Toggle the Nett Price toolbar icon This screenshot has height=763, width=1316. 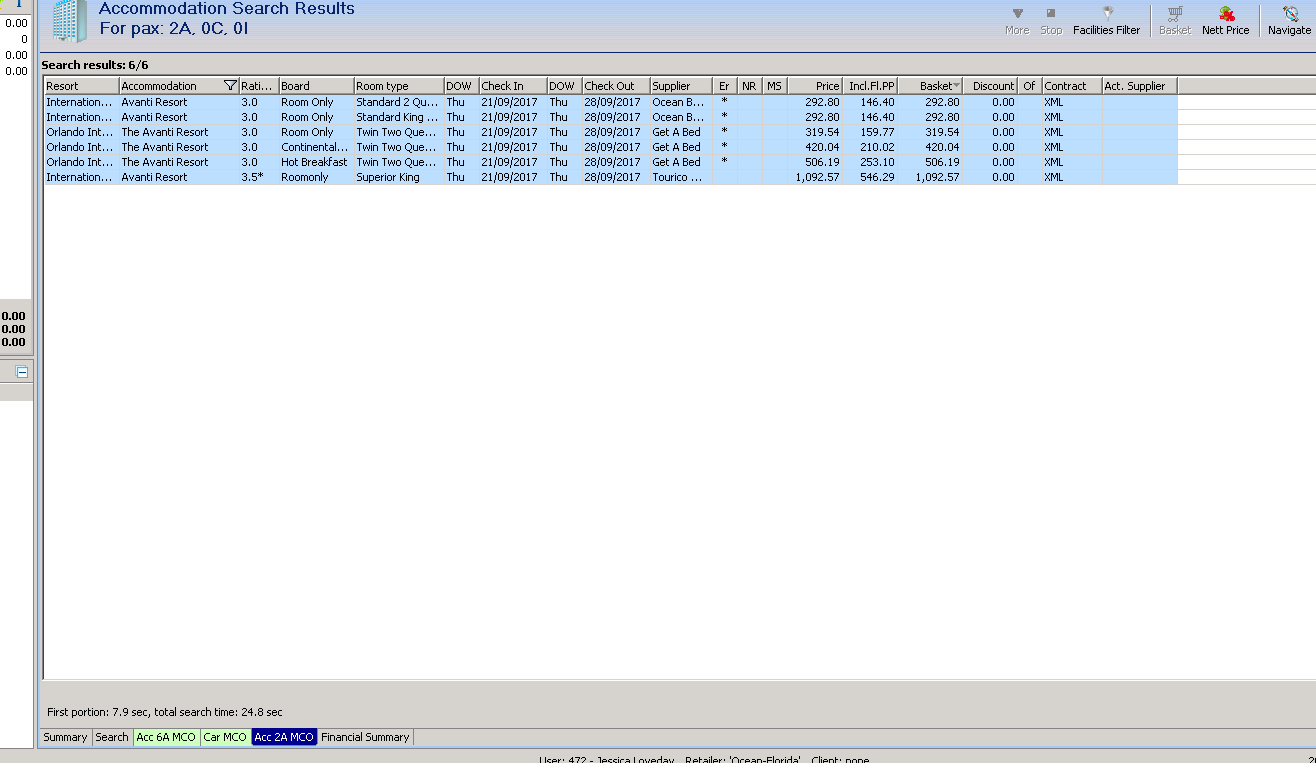click(1226, 21)
